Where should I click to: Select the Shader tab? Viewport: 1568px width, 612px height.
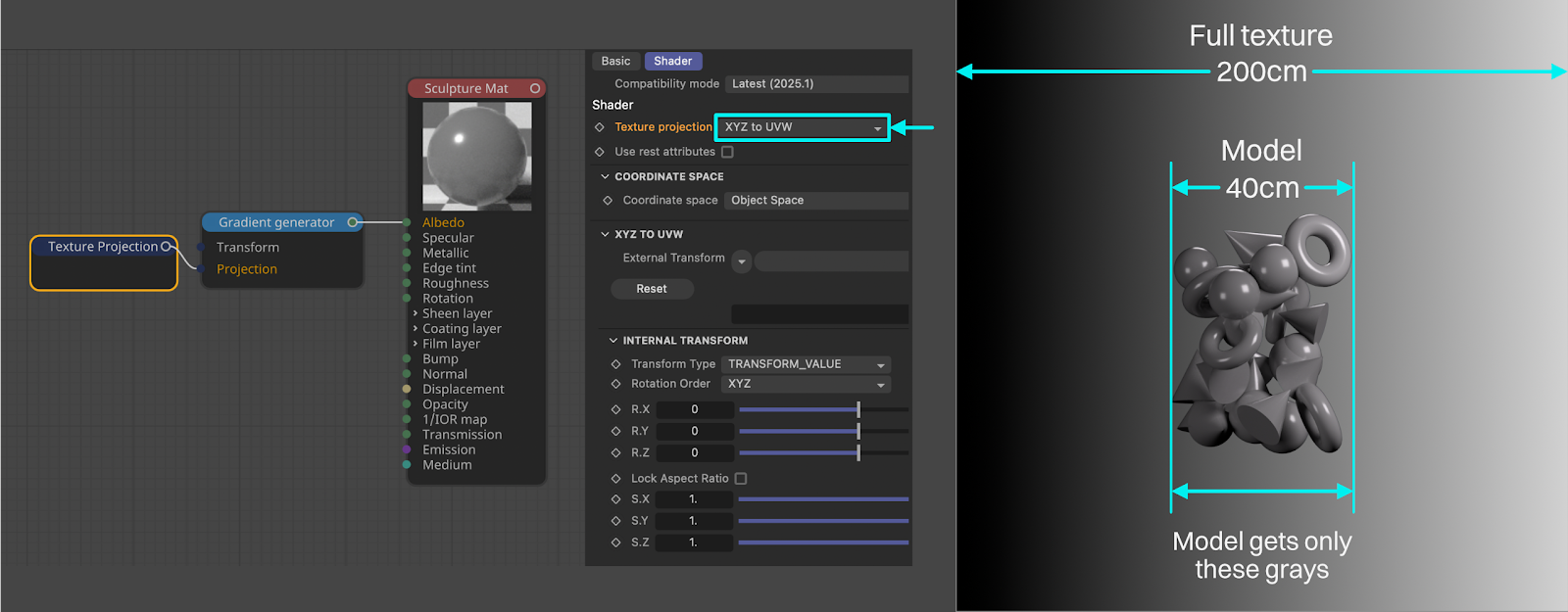point(672,61)
